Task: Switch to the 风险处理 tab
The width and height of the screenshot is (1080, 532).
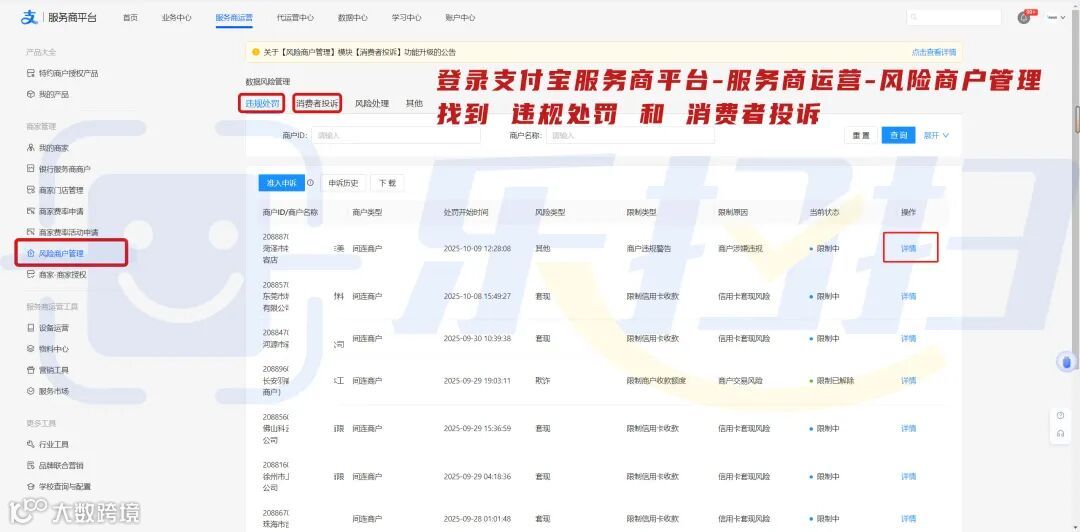Action: [x=372, y=103]
